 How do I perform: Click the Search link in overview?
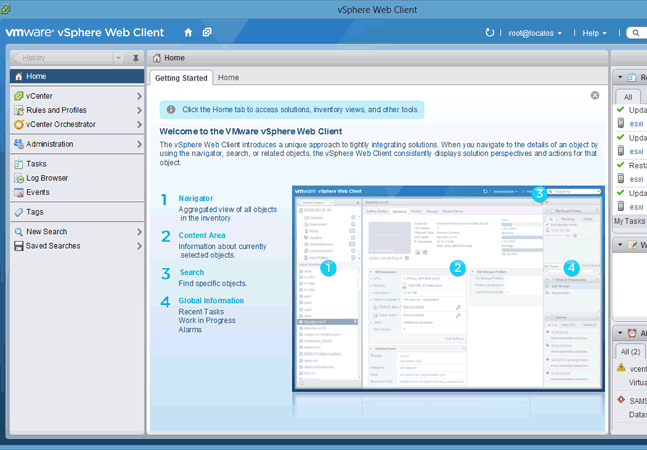[x=191, y=272]
